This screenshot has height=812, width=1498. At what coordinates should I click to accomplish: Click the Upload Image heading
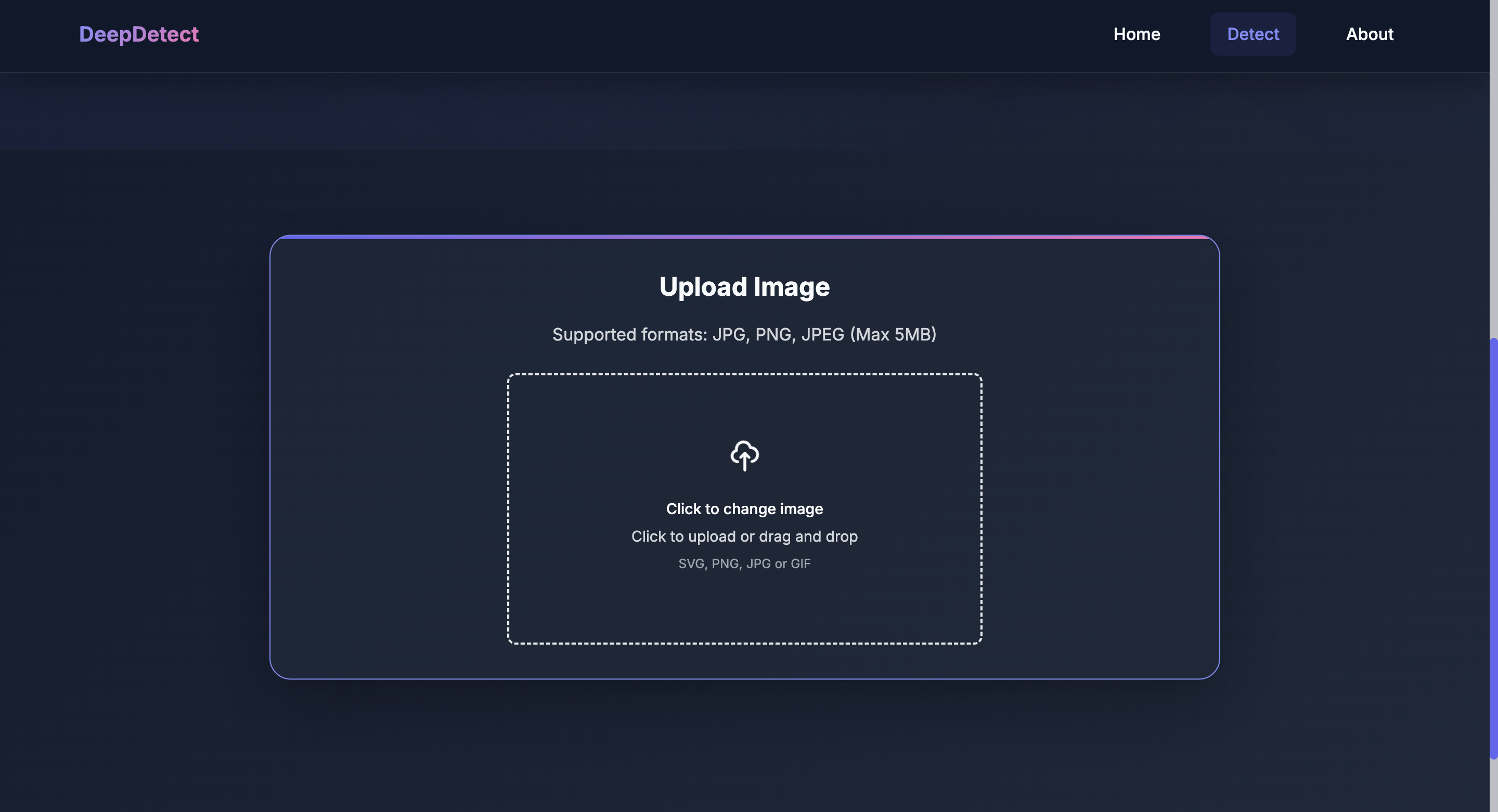[x=744, y=286]
